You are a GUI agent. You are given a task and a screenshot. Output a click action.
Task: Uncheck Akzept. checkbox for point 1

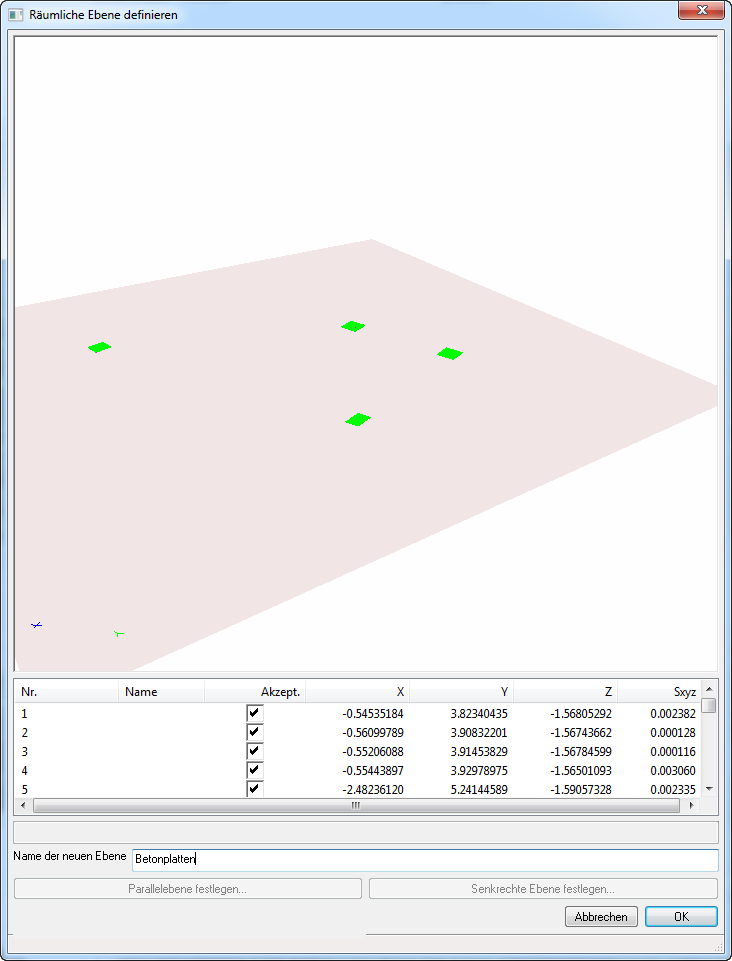pos(255,713)
